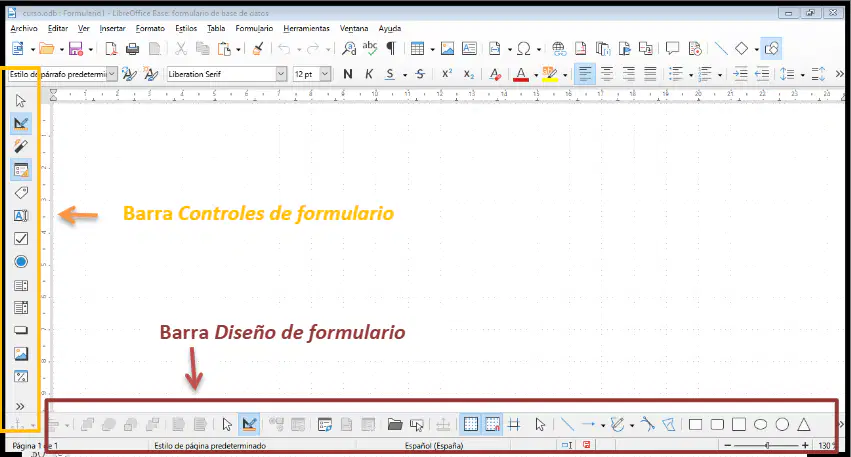Click 'Estilo de página predeterminado' in status bar
This screenshot has height=457, width=851.
click(x=210, y=446)
